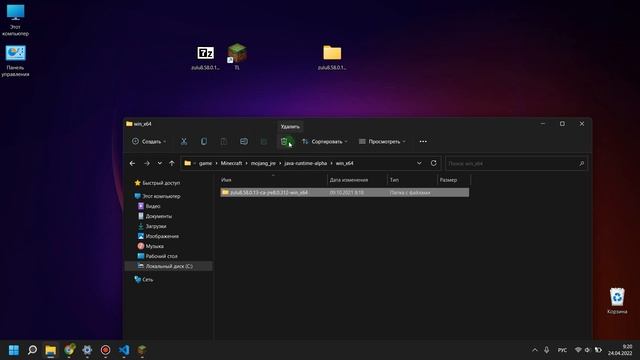
Task: Click the microphone icon in system tray
Action: [547, 350]
